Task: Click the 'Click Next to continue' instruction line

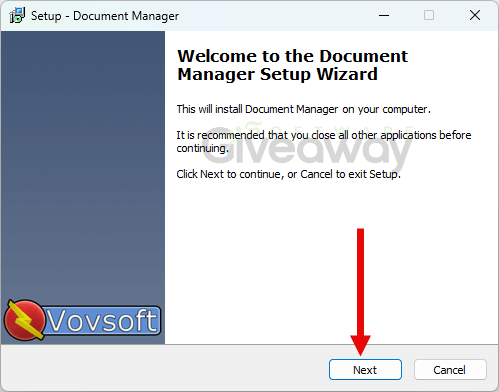Action: (288, 174)
